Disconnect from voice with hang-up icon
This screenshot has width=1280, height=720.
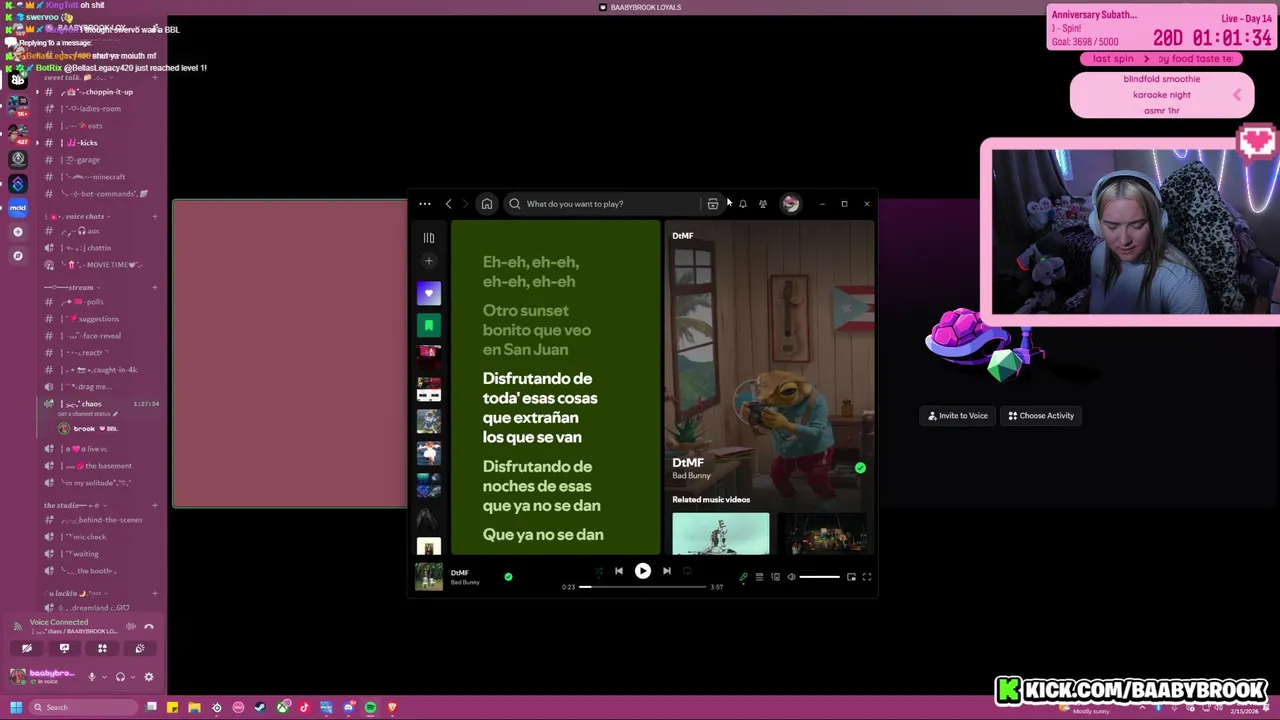pos(149,627)
